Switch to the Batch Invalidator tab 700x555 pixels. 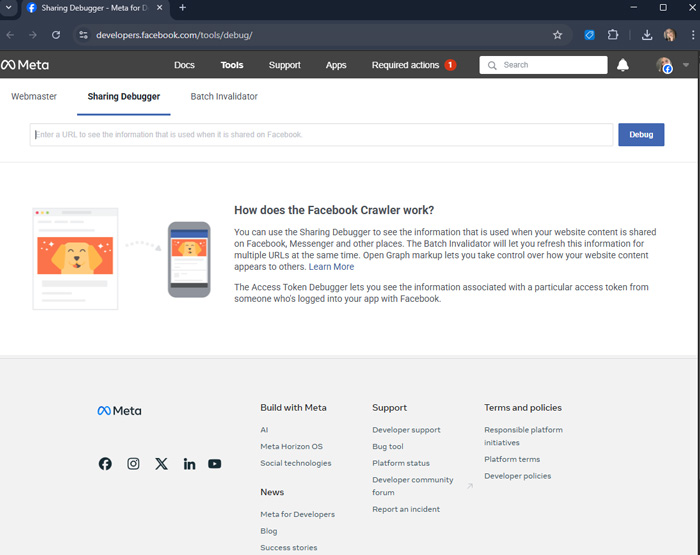224,97
